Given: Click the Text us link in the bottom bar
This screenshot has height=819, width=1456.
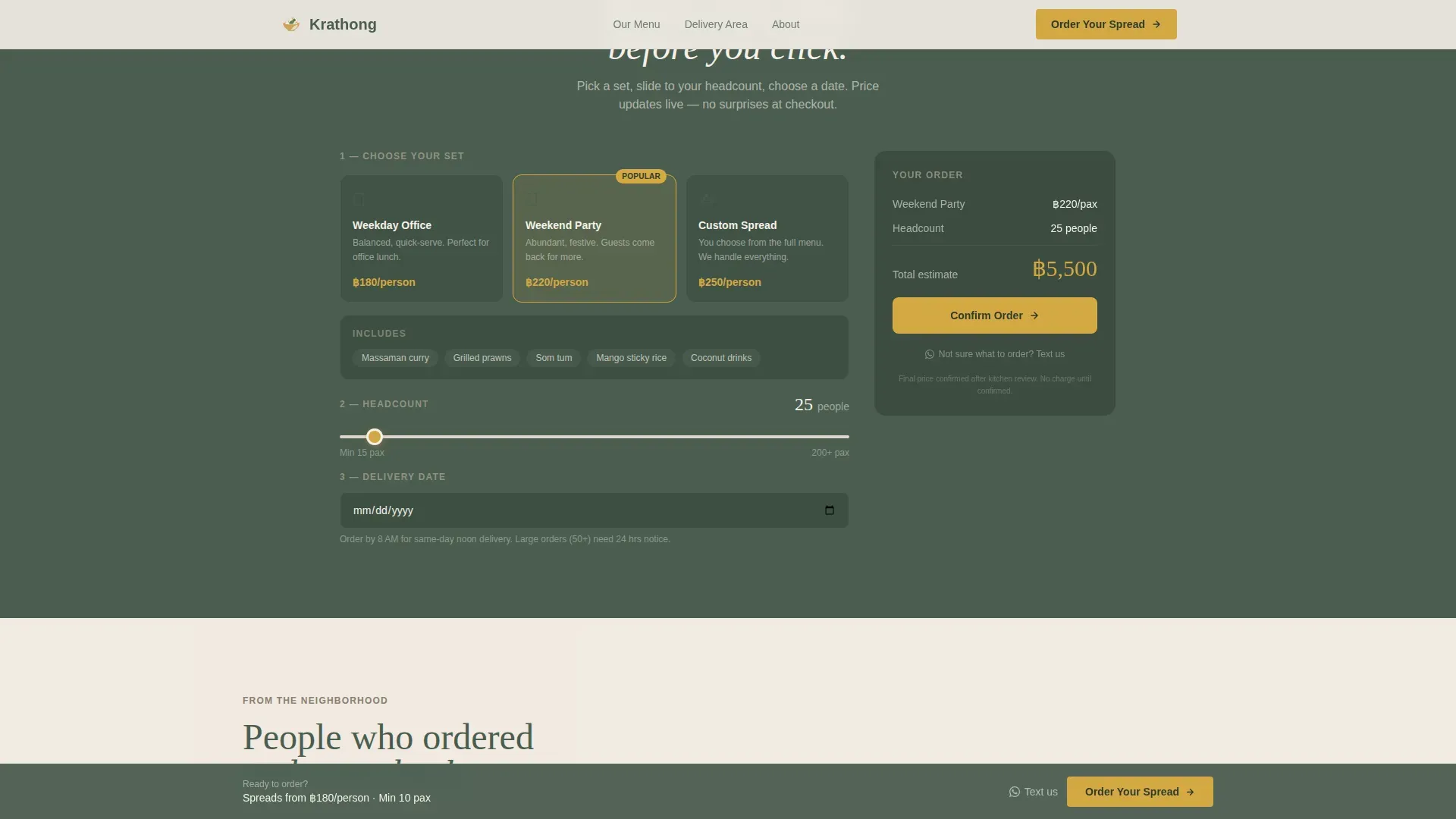Looking at the screenshot, I should click(x=1034, y=792).
